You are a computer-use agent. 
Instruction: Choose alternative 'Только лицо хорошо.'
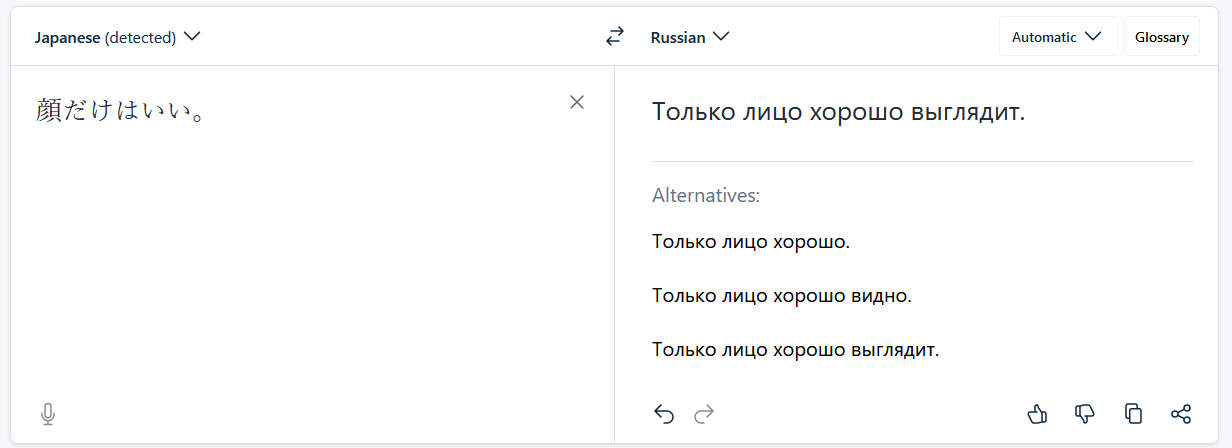click(751, 241)
